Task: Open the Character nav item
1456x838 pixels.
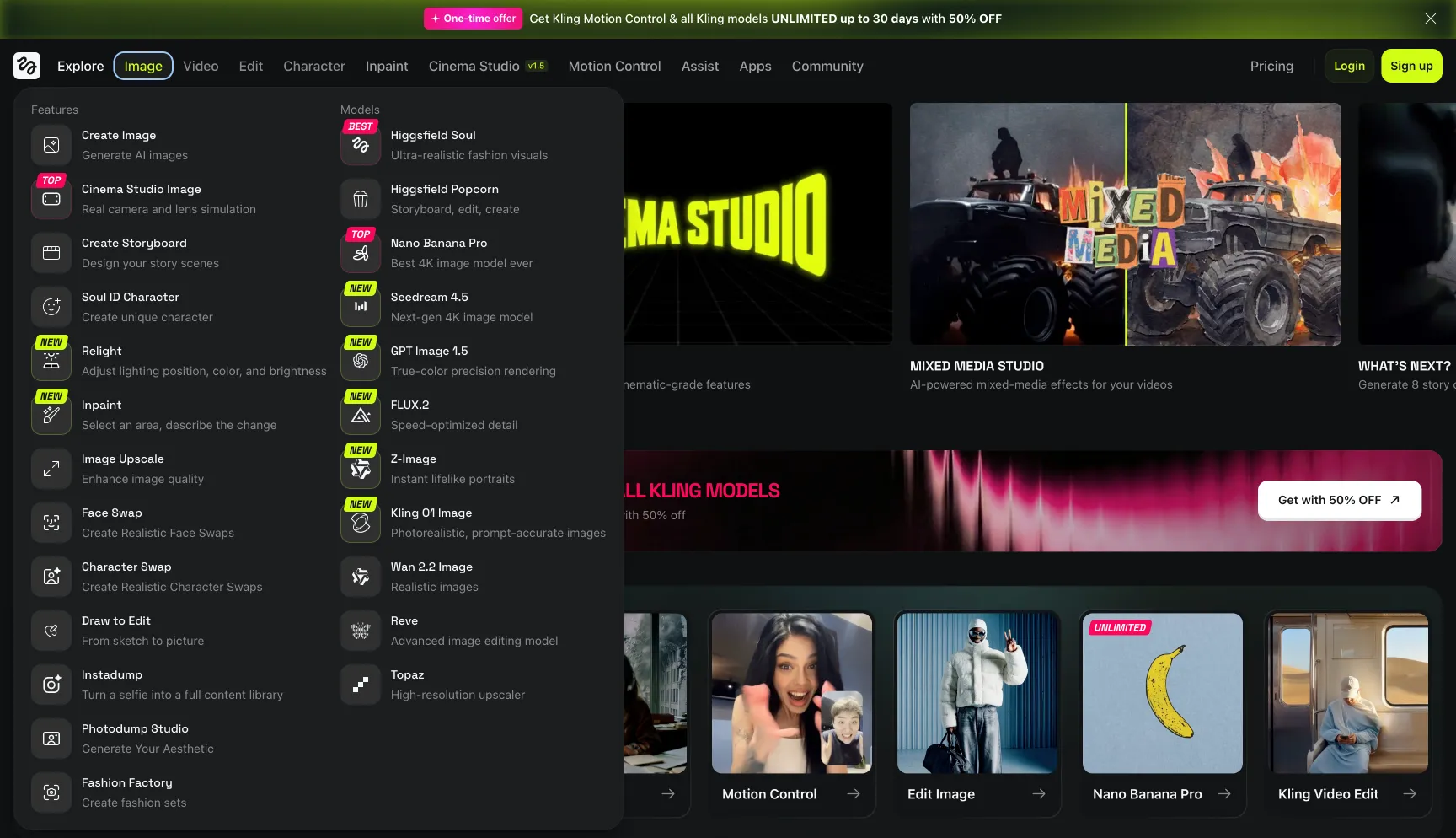Action: tap(314, 66)
